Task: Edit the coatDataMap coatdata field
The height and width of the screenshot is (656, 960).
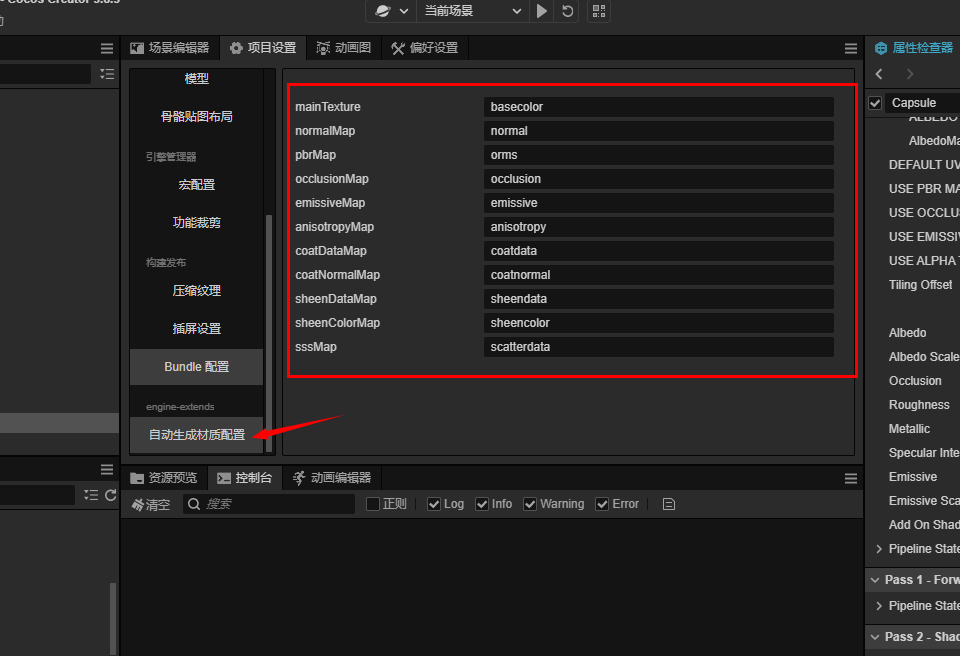Action: click(x=658, y=251)
